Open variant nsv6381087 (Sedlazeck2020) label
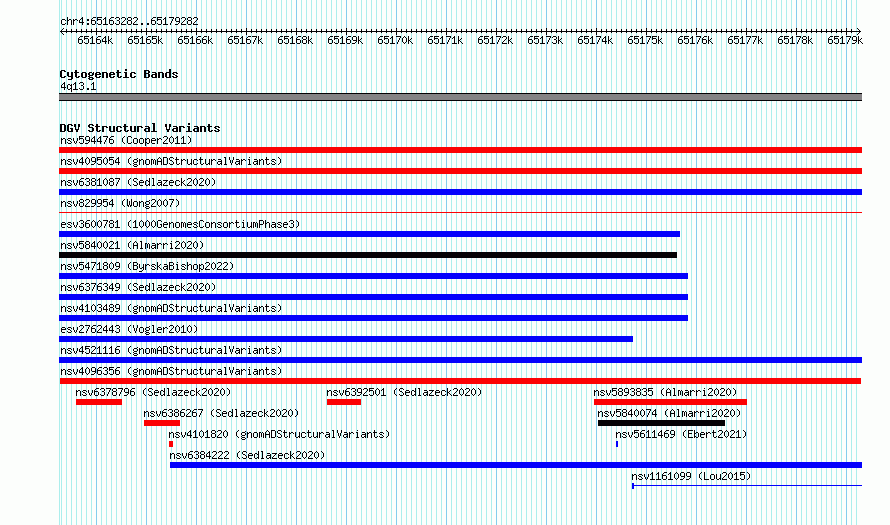This screenshot has height=525, width=890. click(x=138, y=182)
